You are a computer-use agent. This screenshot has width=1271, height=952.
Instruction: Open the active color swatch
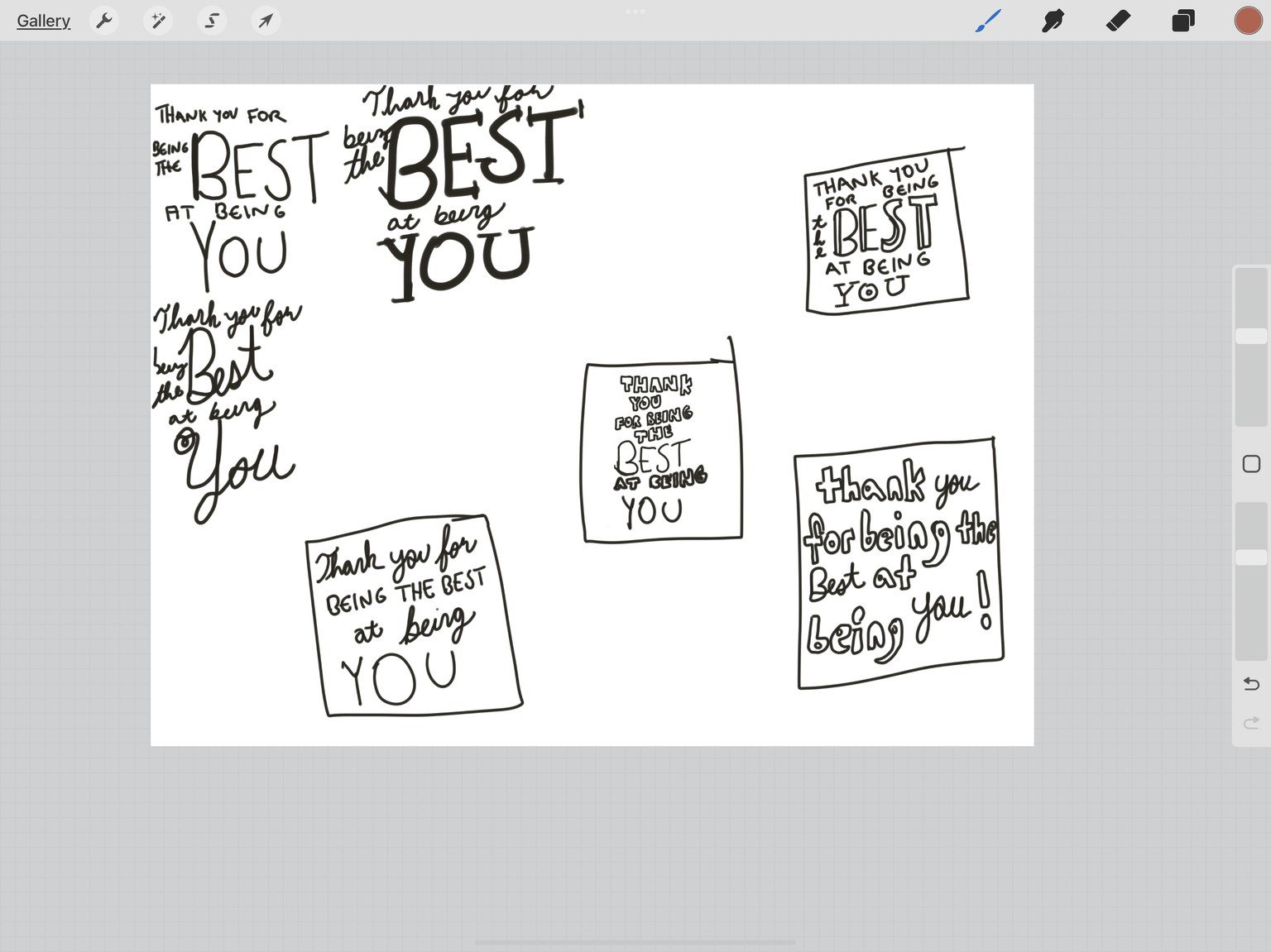1248,21
